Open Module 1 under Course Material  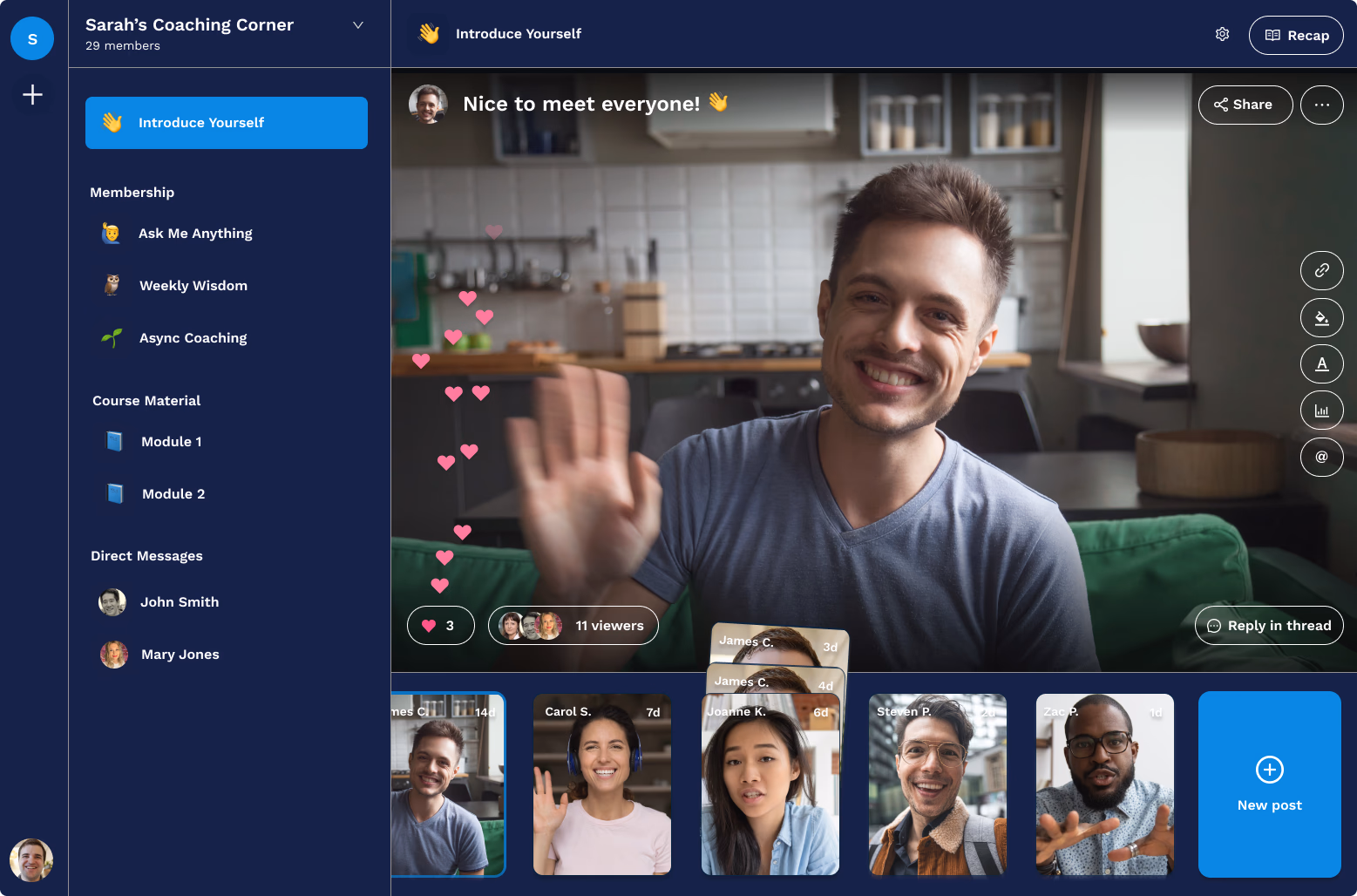pyautogui.click(x=171, y=441)
